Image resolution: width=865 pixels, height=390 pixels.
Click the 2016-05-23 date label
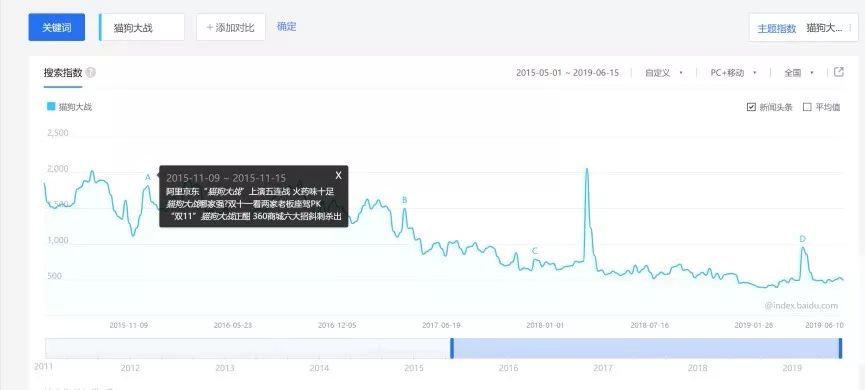pyautogui.click(x=233, y=325)
